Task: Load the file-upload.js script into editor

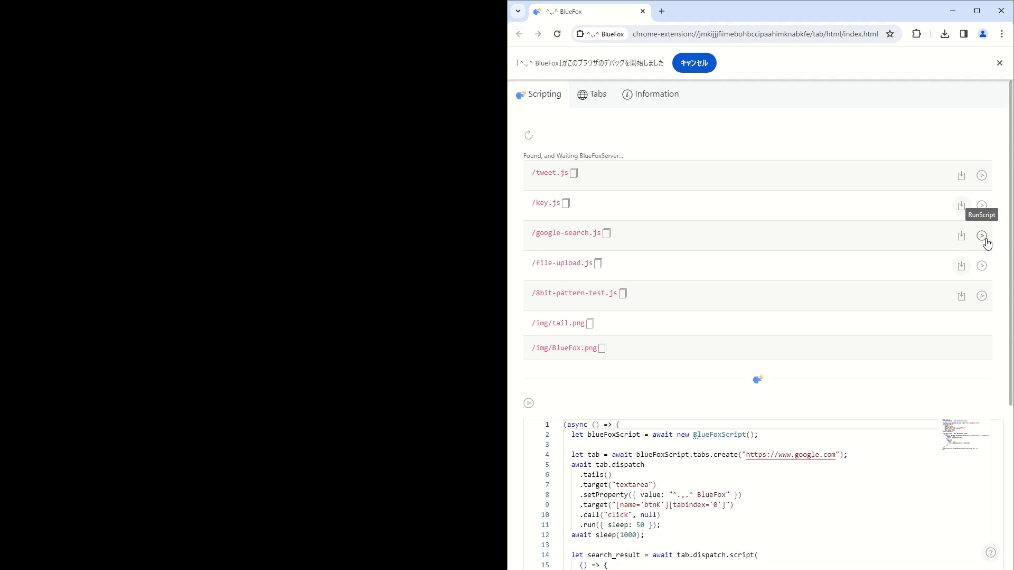Action: click(961, 266)
